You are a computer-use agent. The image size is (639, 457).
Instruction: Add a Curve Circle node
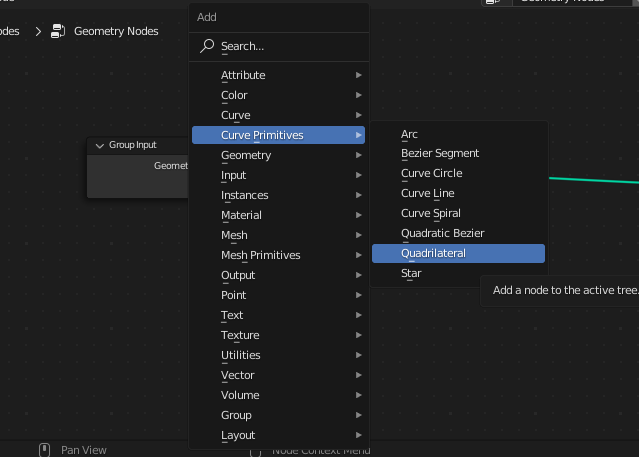(x=458, y=173)
